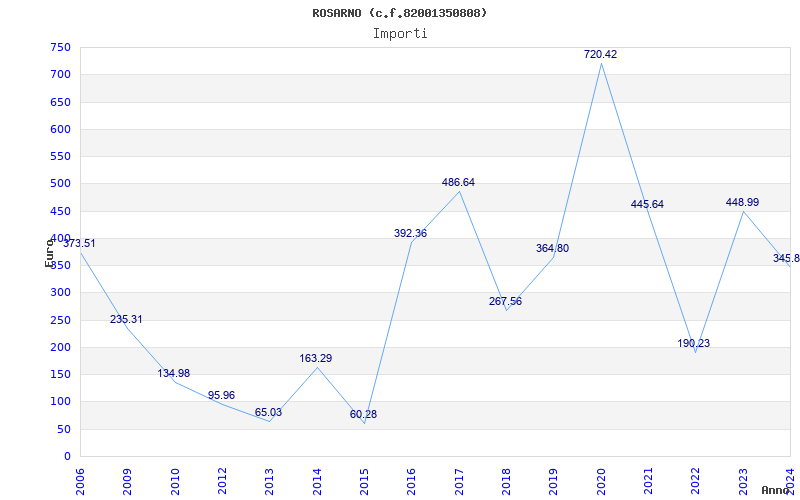Click the 95.96 data label
The height and width of the screenshot is (500, 800).
(221, 395)
